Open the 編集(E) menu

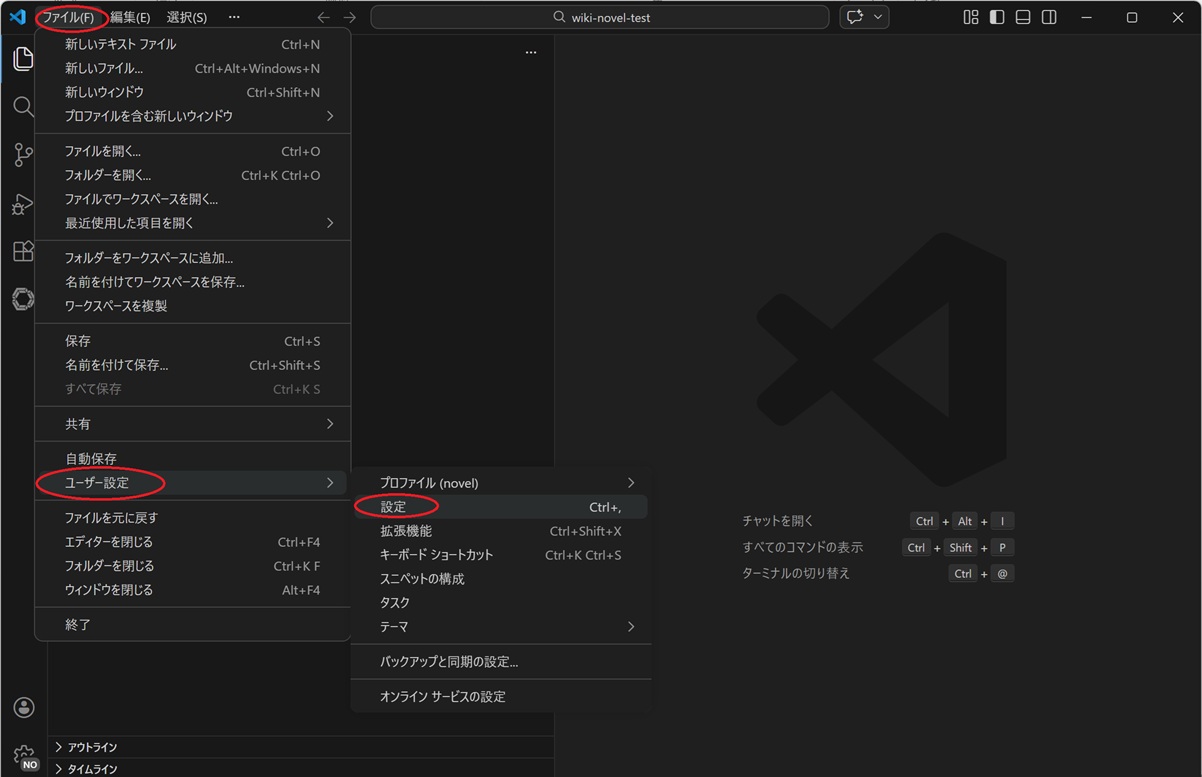[130, 17]
